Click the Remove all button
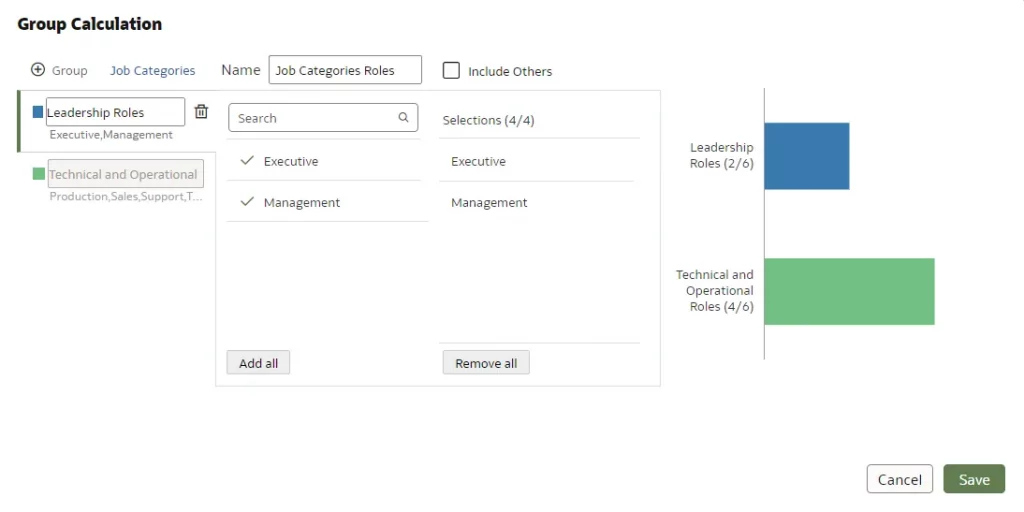 [486, 363]
